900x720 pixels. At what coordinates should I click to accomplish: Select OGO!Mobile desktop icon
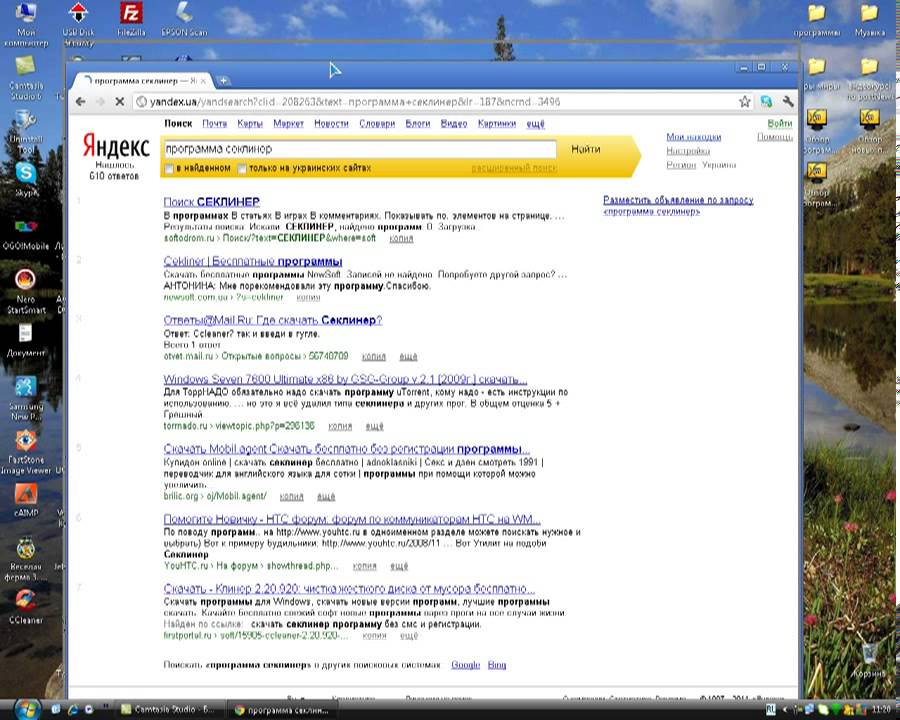[26, 234]
